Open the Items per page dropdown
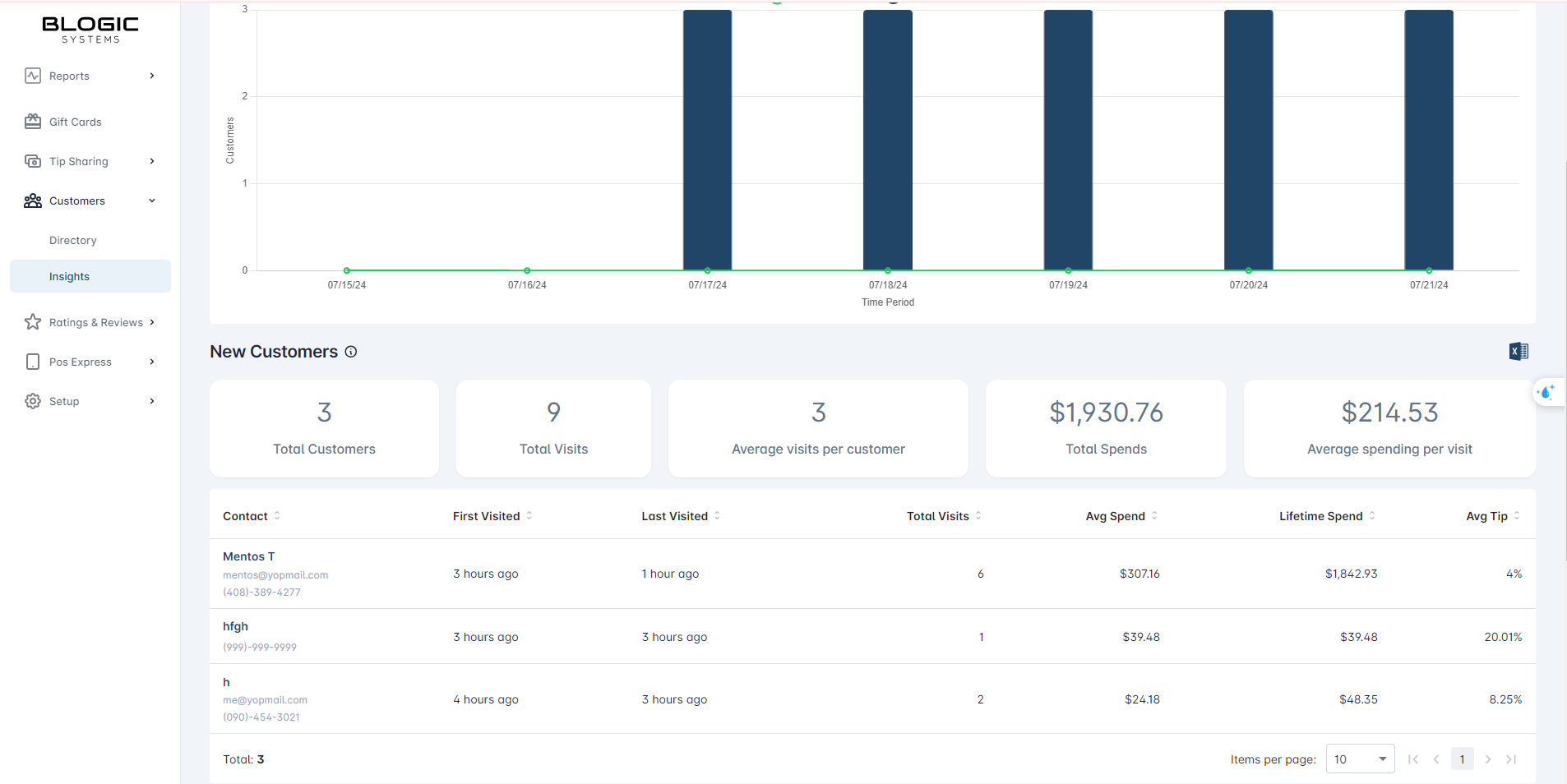 (1360, 759)
